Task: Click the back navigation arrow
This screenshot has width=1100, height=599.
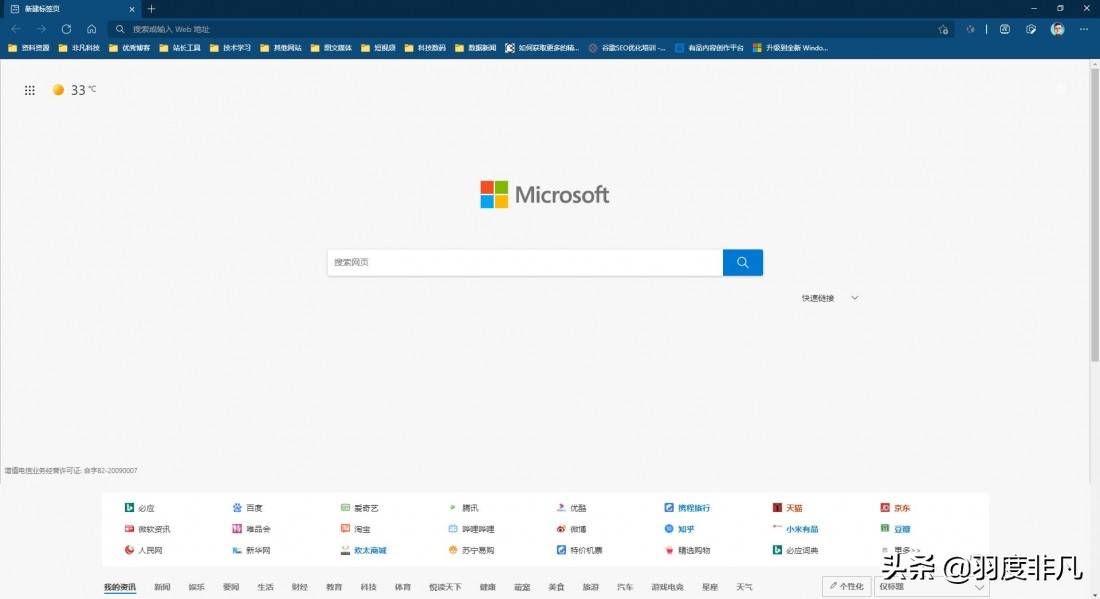Action: (x=15, y=29)
